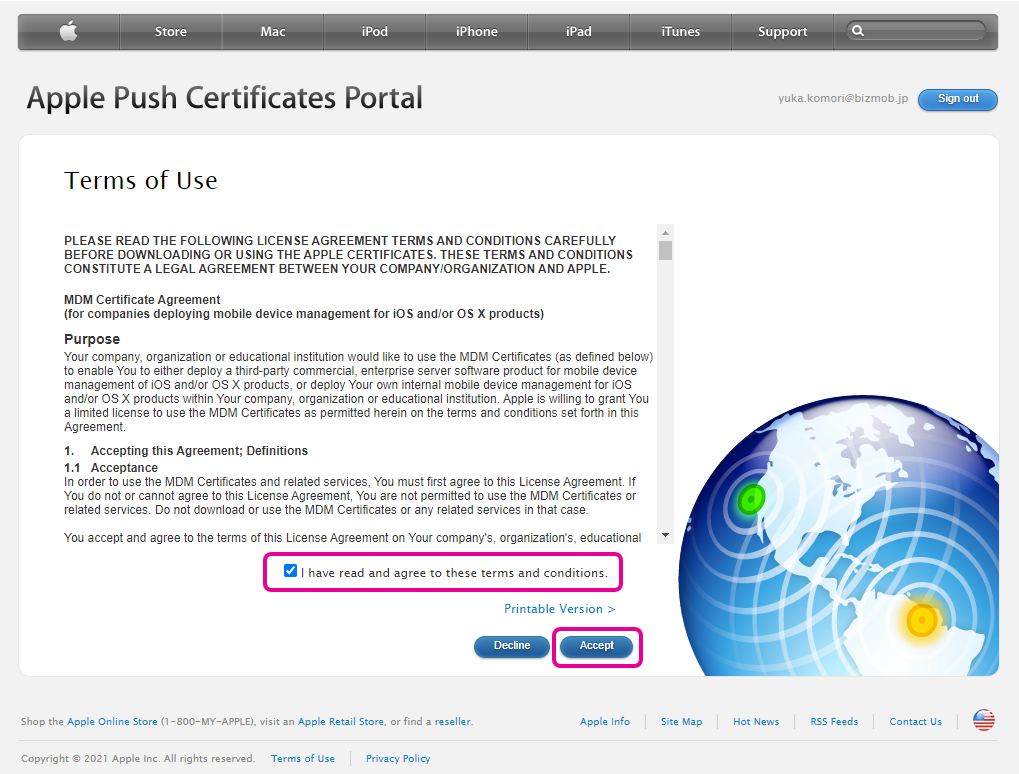Go to the iPhone section

click(x=477, y=32)
